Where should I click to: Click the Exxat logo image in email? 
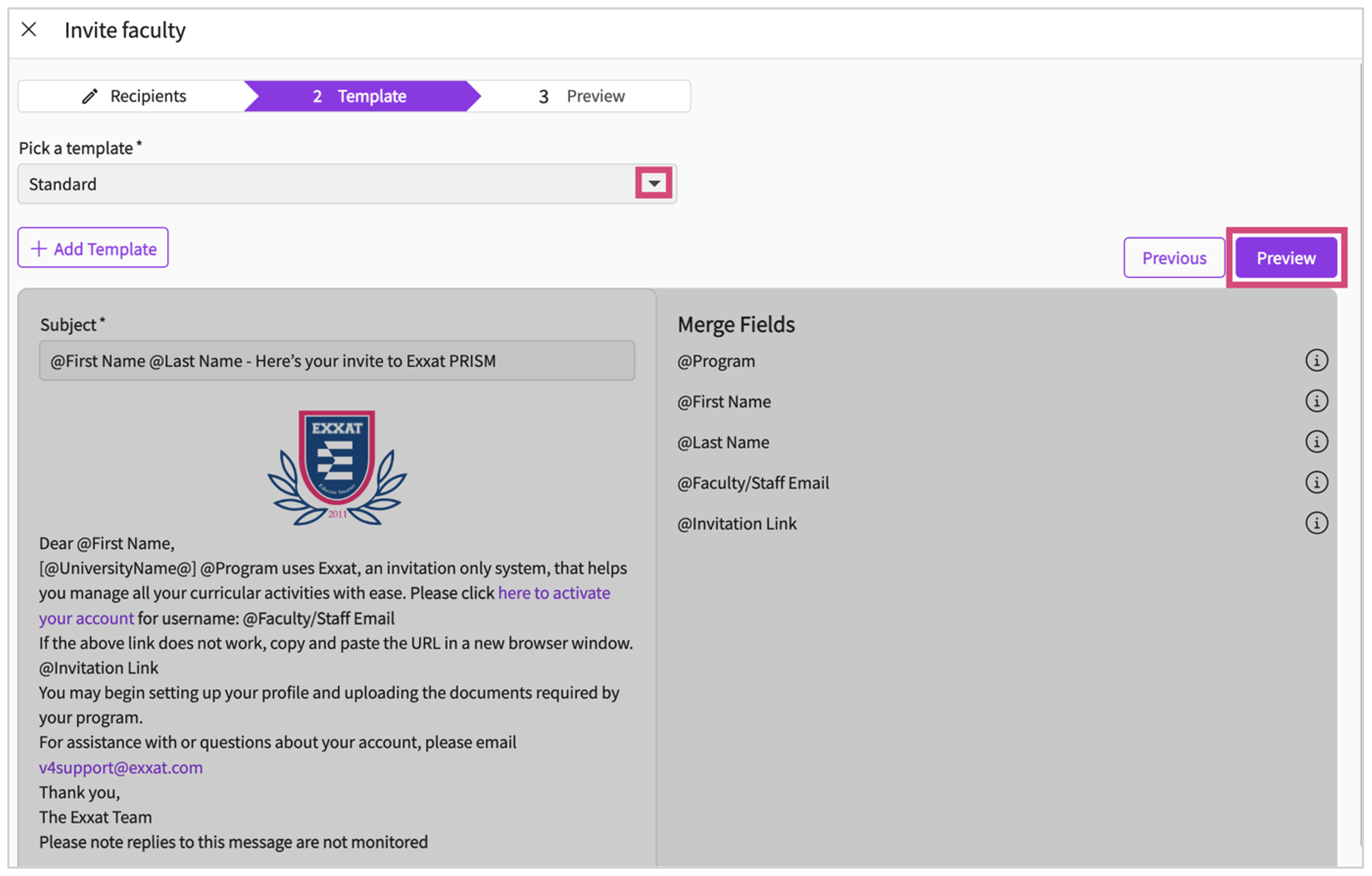[x=337, y=468]
